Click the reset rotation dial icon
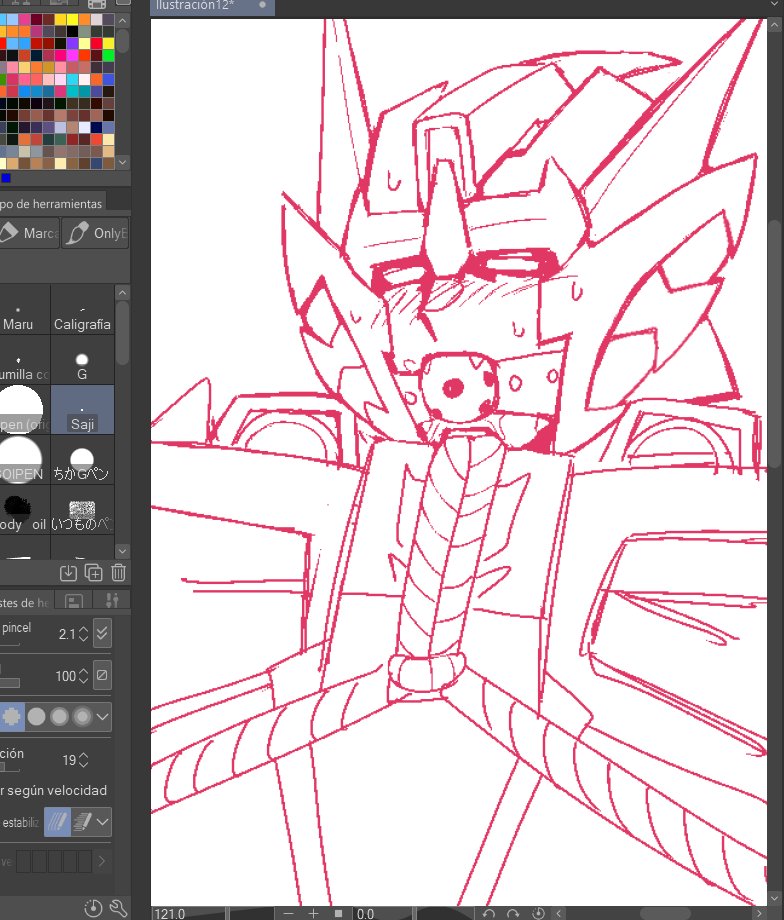The image size is (784, 920). 538,914
